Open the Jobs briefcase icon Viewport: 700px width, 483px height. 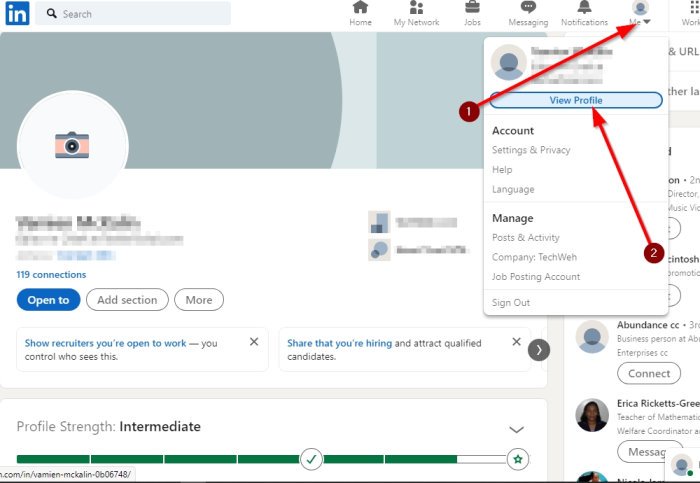click(472, 8)
